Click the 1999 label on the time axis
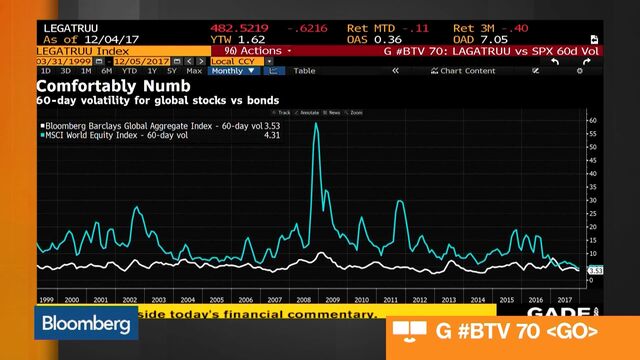This screenshot has width=640, height=360. pos(46,300)
